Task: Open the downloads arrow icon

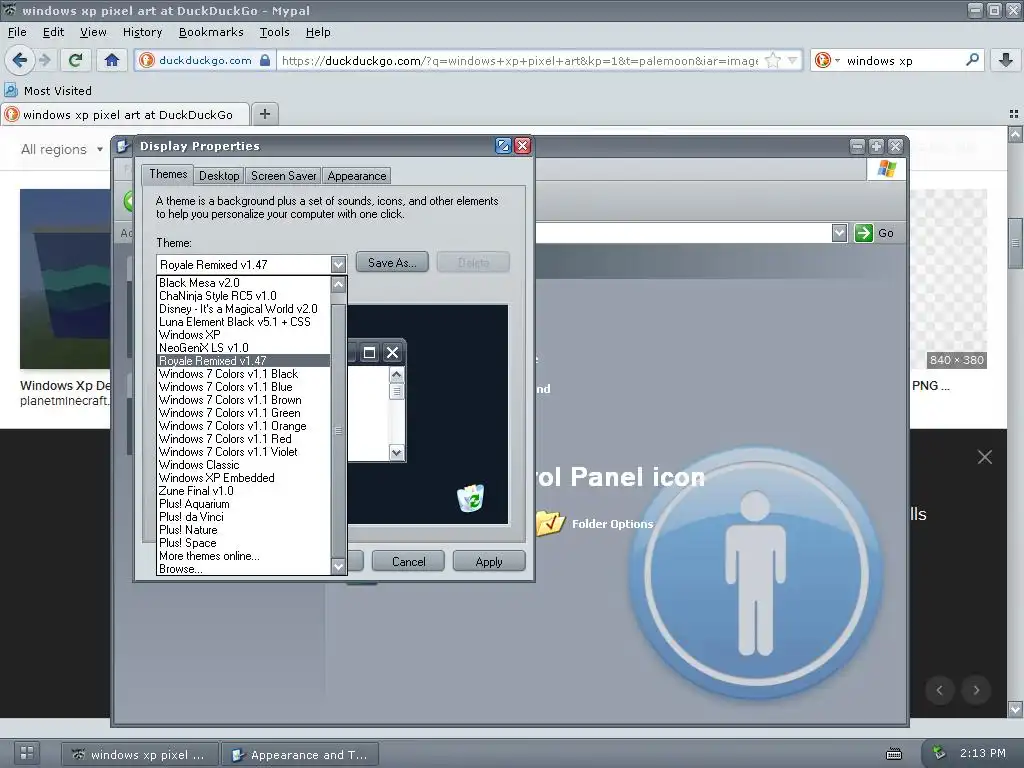Action: pos(1006,60)
